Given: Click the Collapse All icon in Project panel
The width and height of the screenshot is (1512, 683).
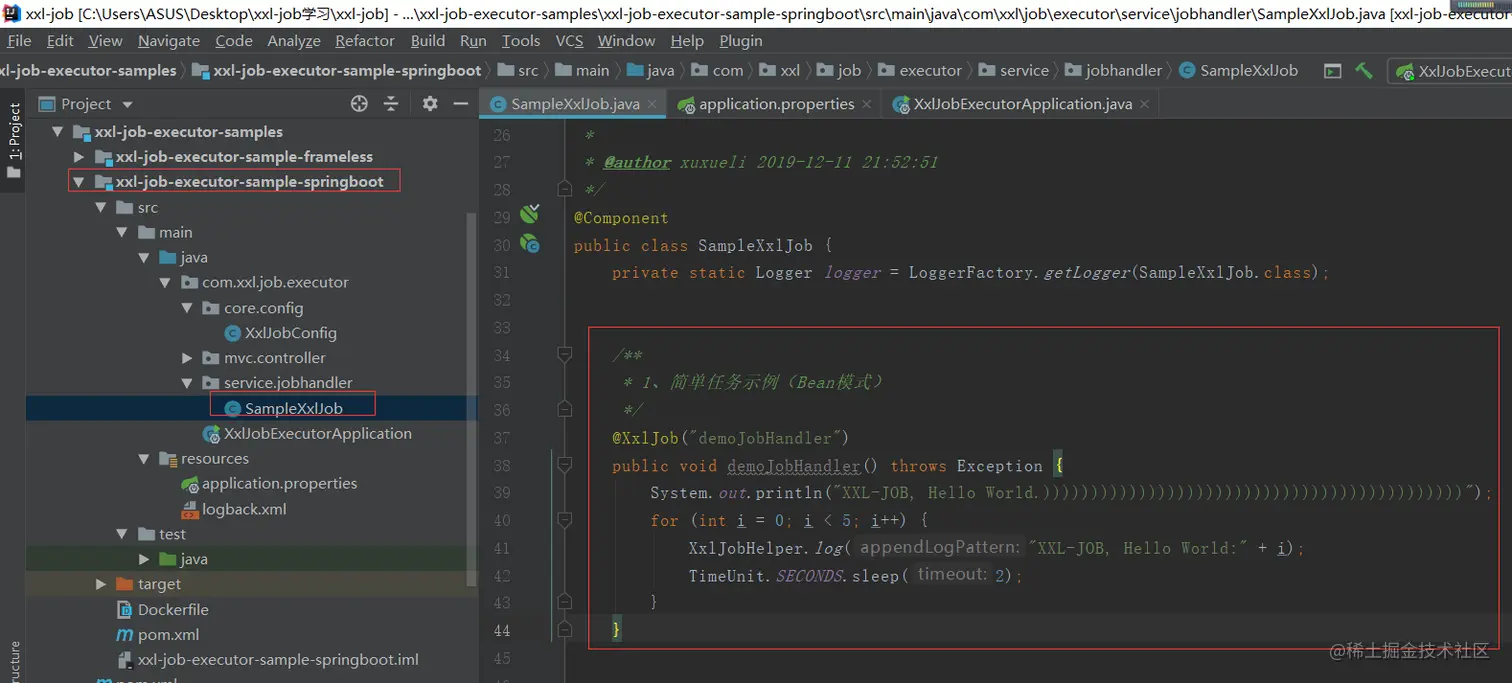Looking at the screenshot, I should tap(391, 104).
